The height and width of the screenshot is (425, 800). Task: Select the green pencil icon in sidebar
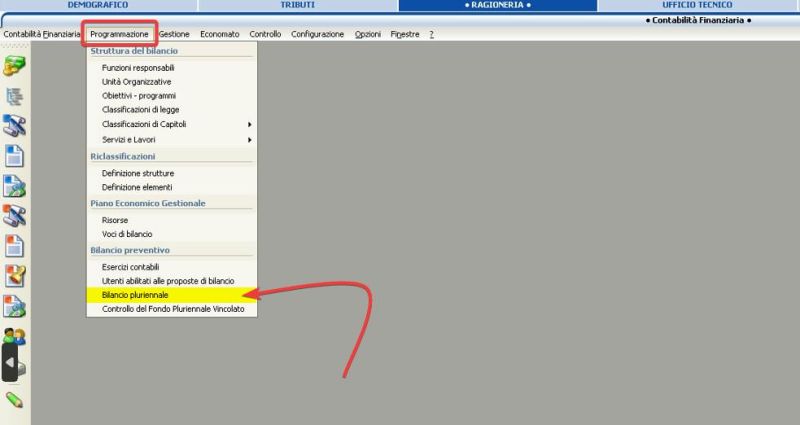tap(14, 400)
